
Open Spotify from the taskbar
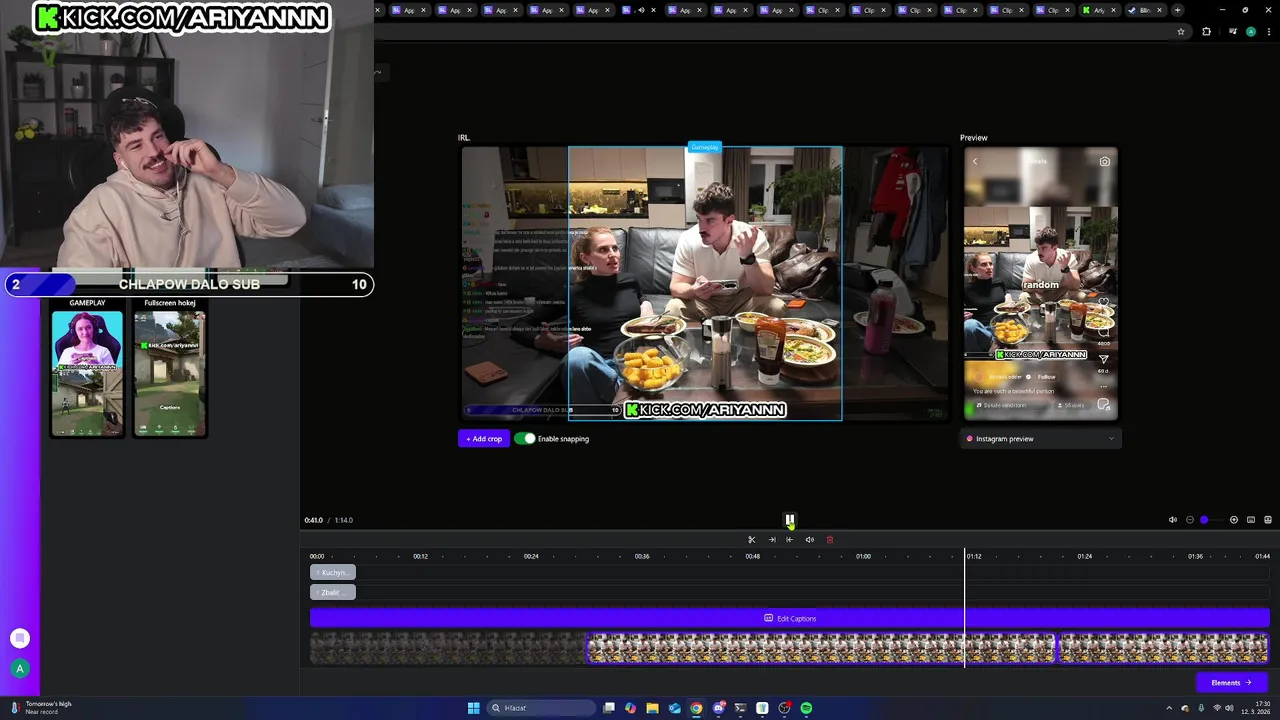(806, 708)
